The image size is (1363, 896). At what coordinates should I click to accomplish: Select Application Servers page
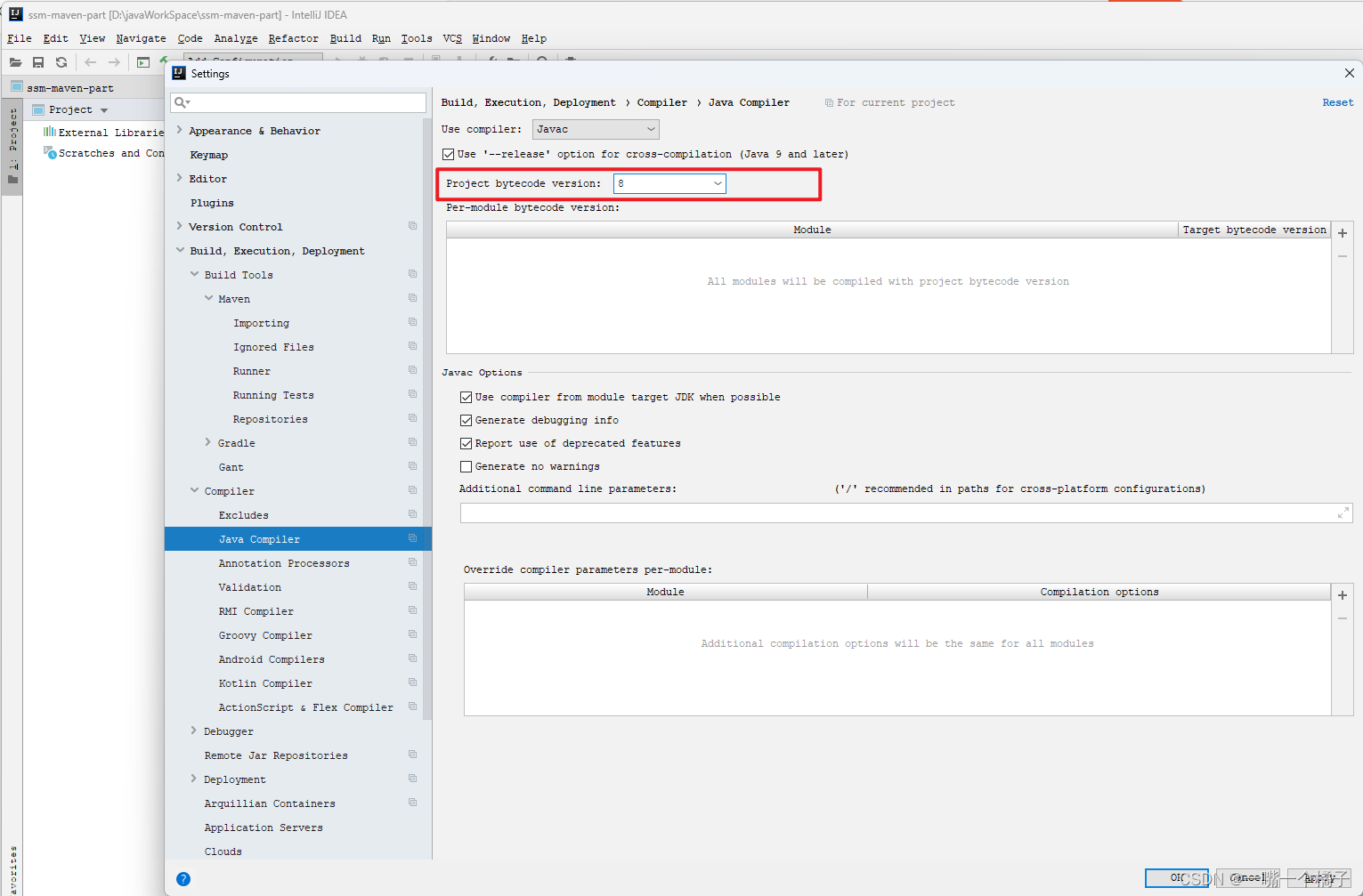(264, 827)
